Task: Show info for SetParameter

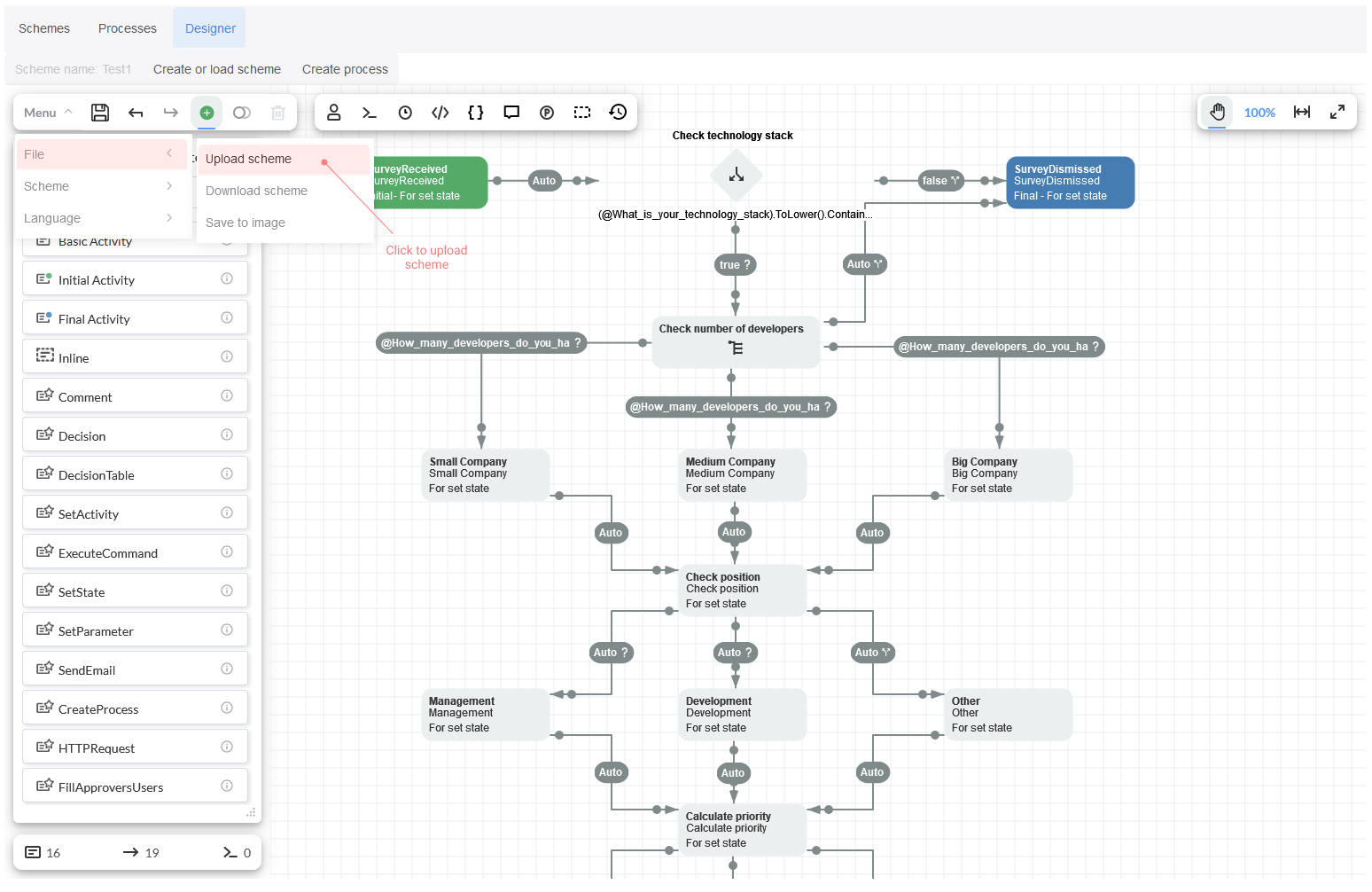Action: pos(227,630)
